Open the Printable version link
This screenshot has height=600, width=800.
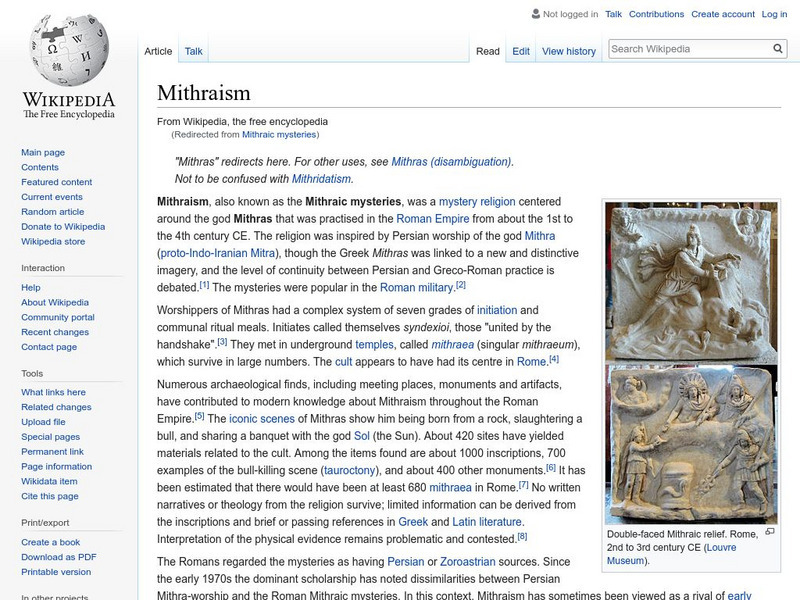(x=56, y=571)
